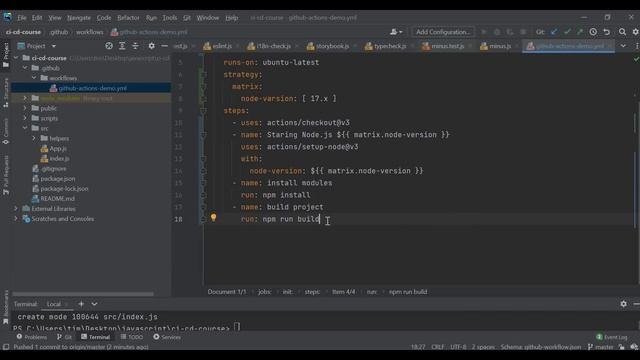Click the select opened file target icon
This screenshot has height=360, width=640.
click(x=109, y=46)
